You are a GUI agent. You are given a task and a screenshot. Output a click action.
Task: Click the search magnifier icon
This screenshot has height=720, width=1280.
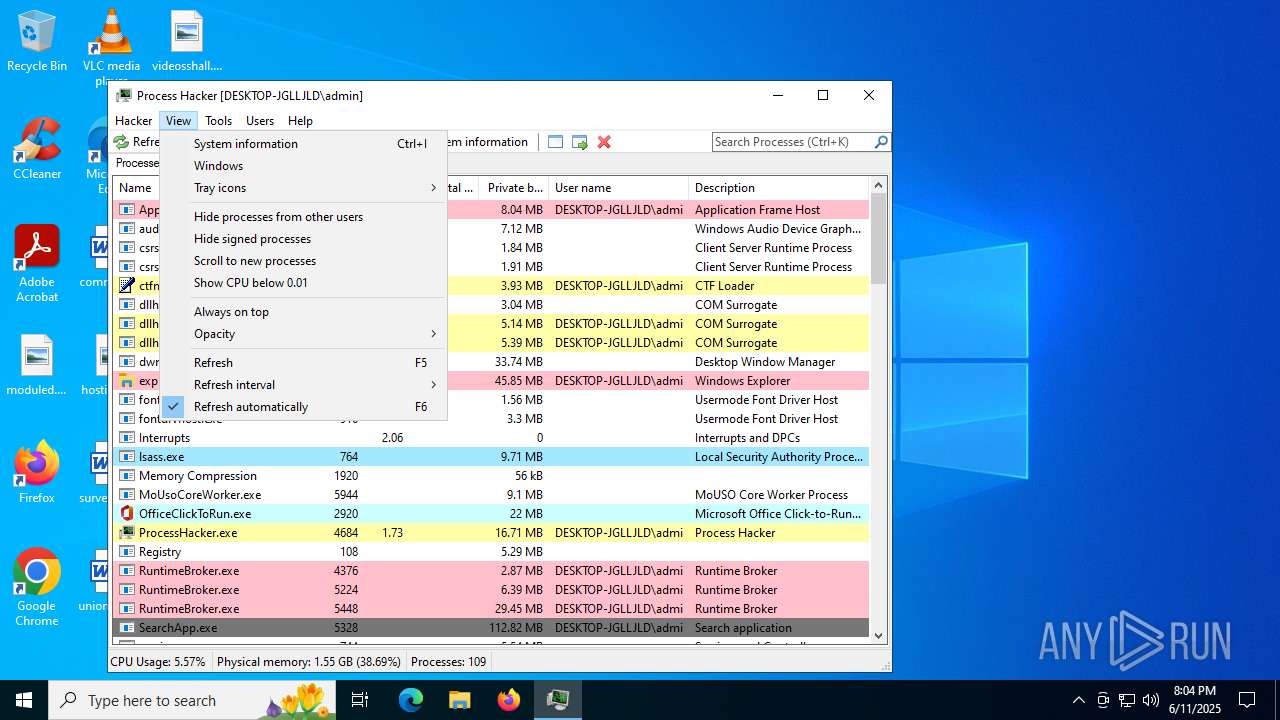[881, 142]
